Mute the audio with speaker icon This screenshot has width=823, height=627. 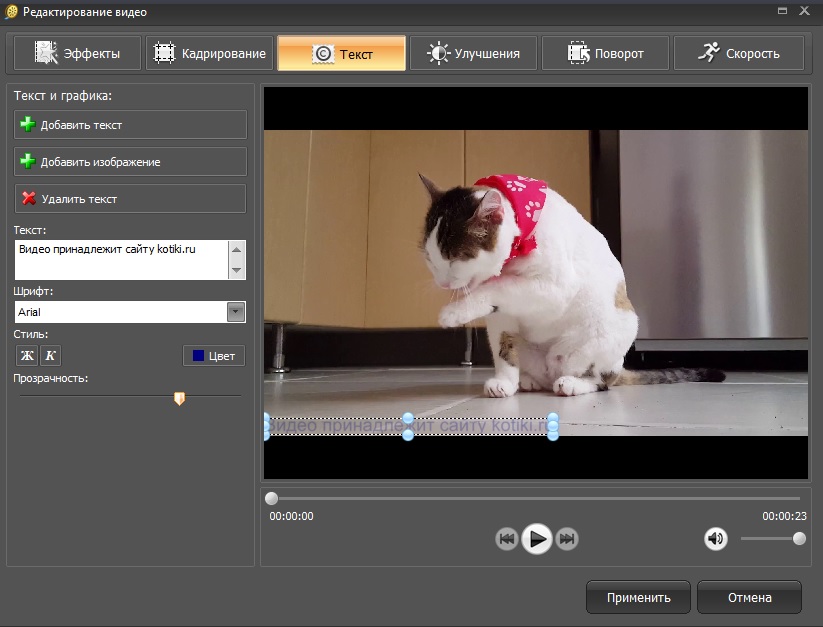tap(715, 539)
